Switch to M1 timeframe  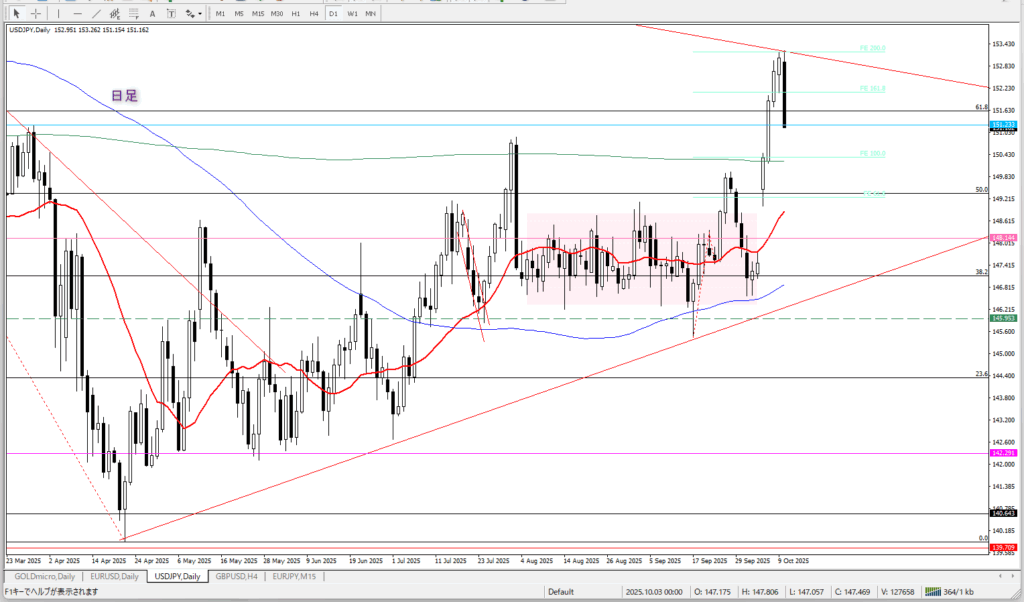click(x=221, y=13)
